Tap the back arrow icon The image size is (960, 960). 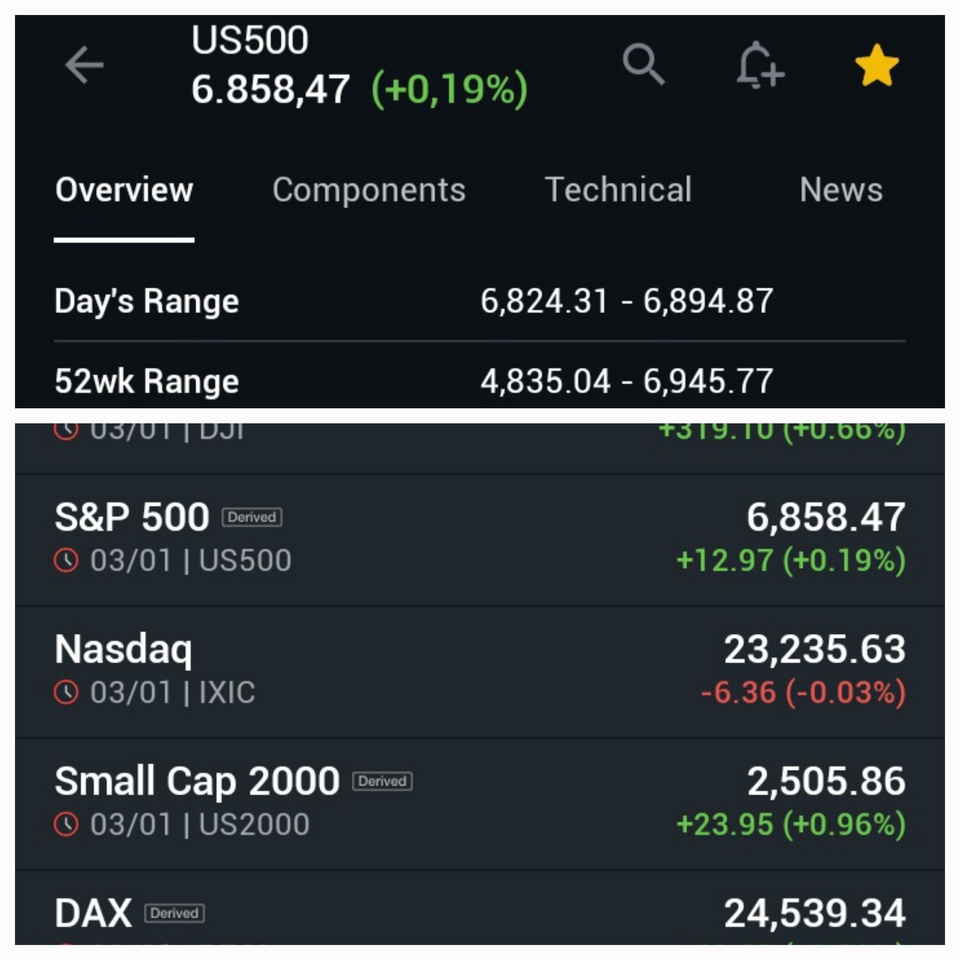pos(84,66)
